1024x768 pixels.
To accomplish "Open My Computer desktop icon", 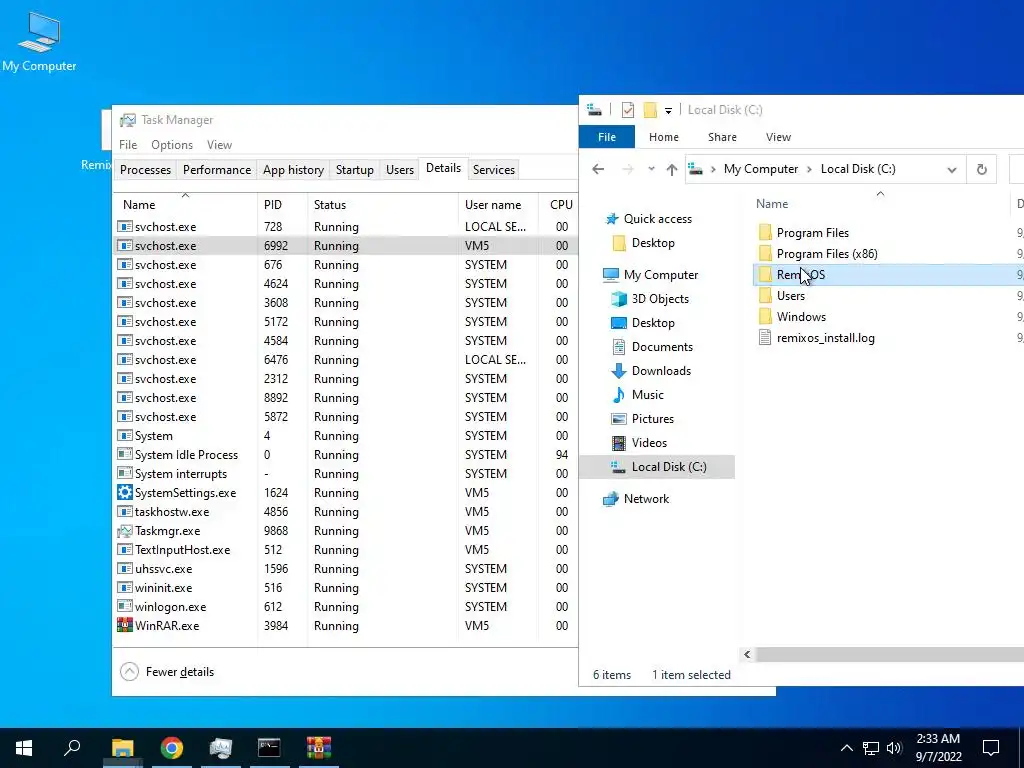I will [39, 40].
